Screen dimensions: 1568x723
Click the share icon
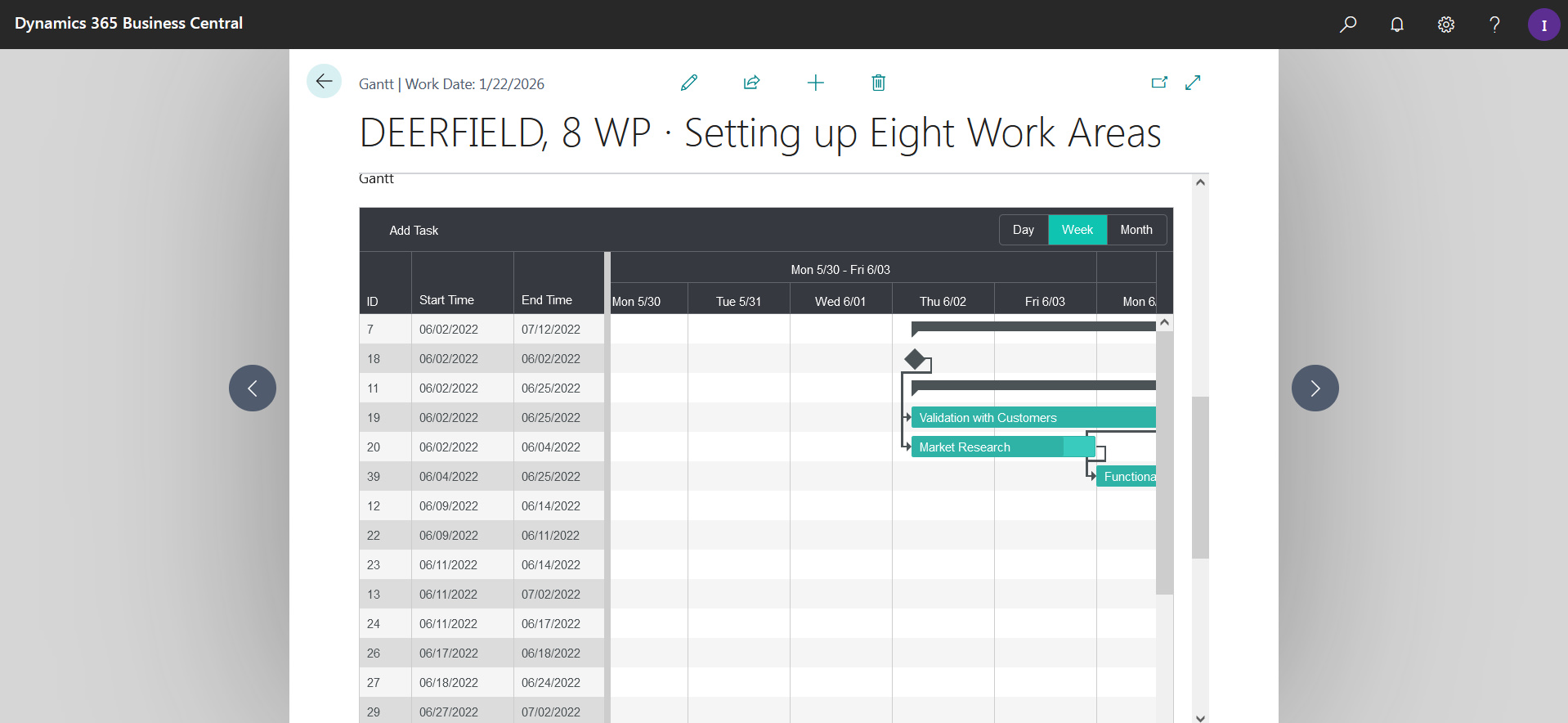[752, 83]
